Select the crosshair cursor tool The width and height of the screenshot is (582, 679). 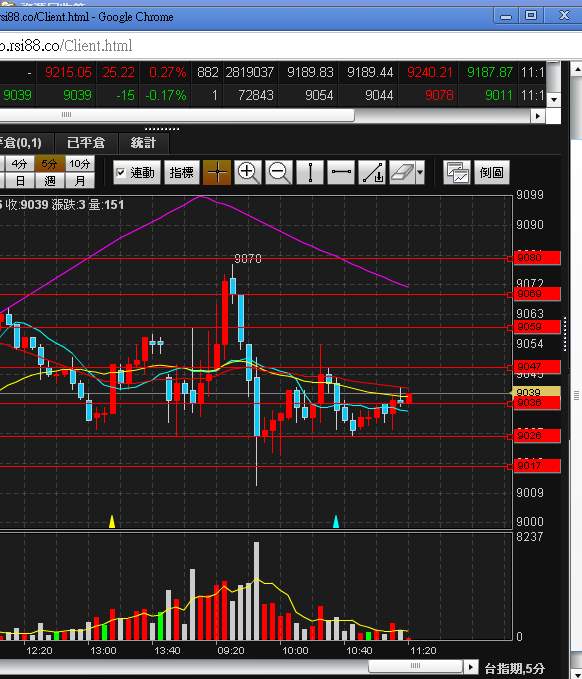(217, 172)
